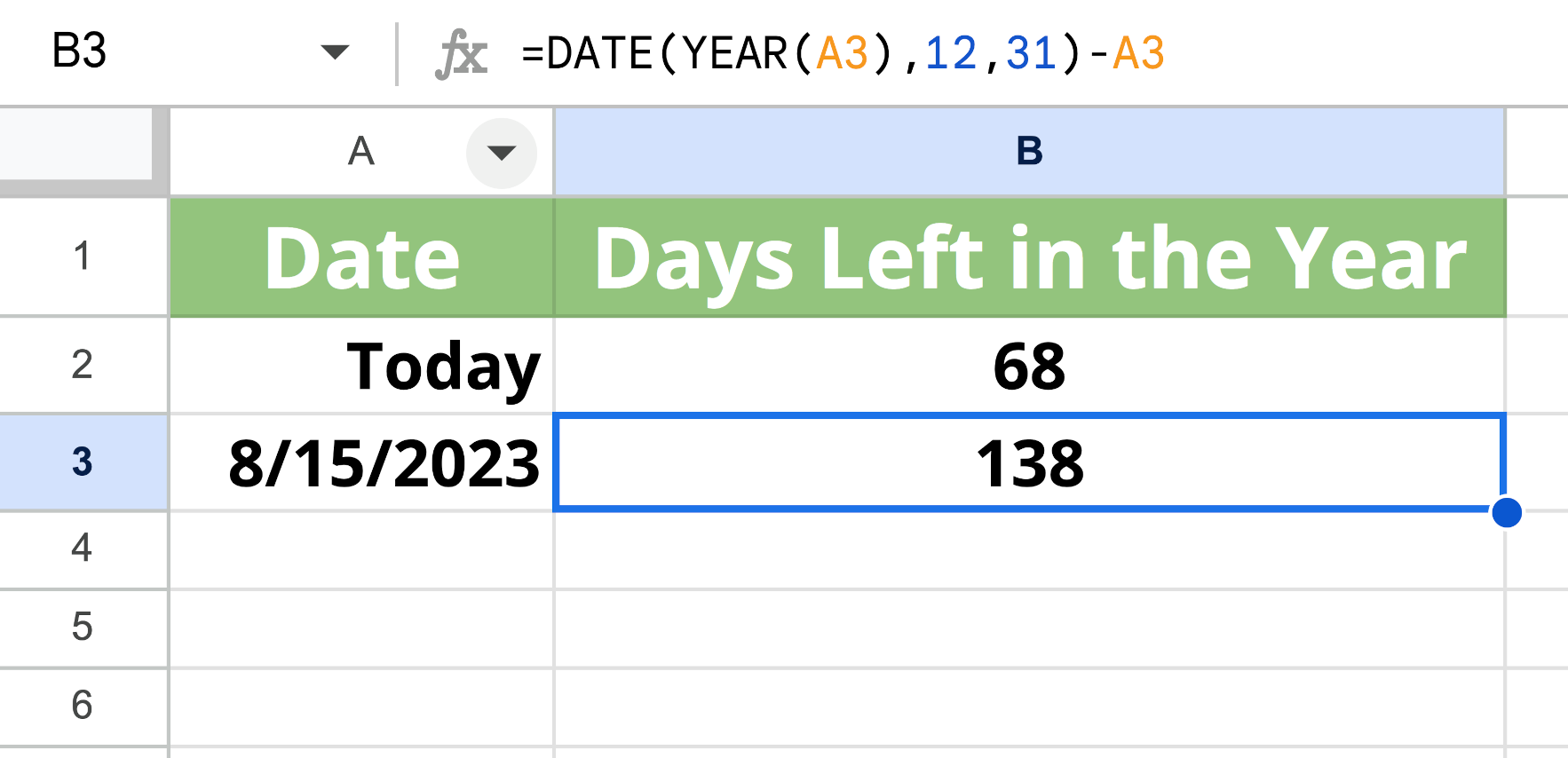1568x758 pixels.
Task: Select the cell showing 68
Action: [x=1028, y=366]
